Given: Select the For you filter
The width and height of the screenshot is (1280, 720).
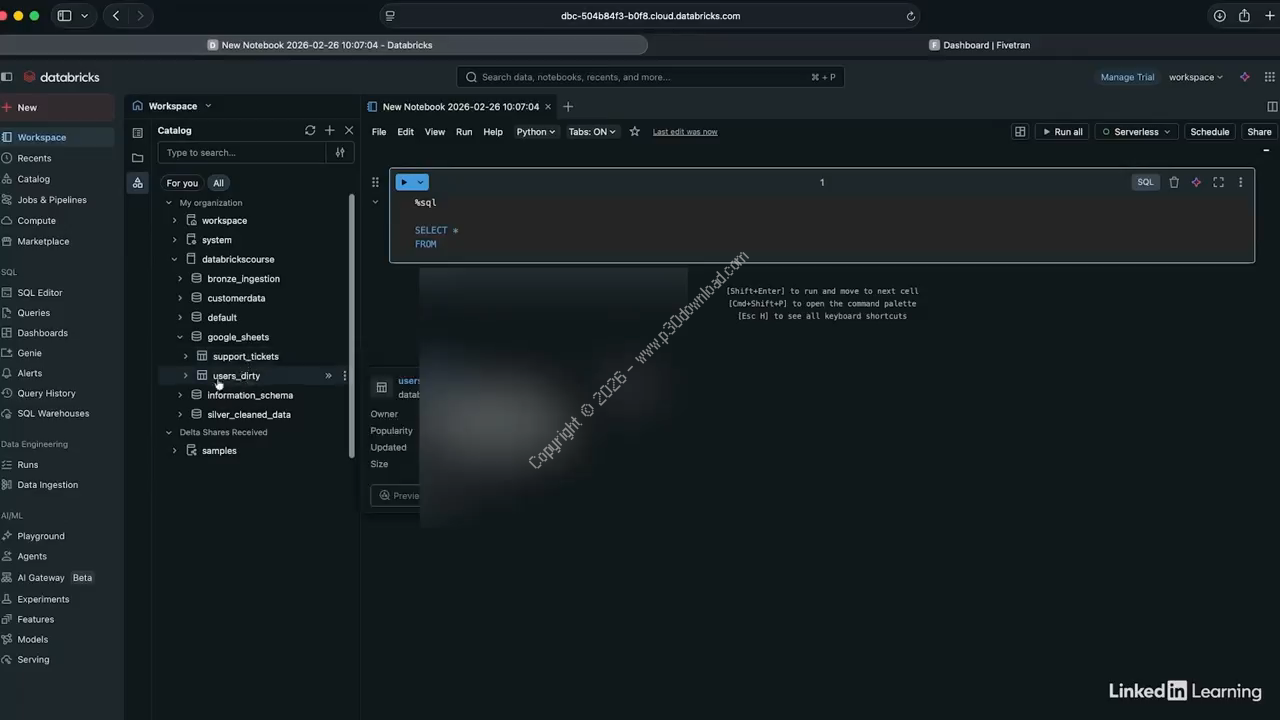Looking at the screenshot, I should [x=182, y=183].
